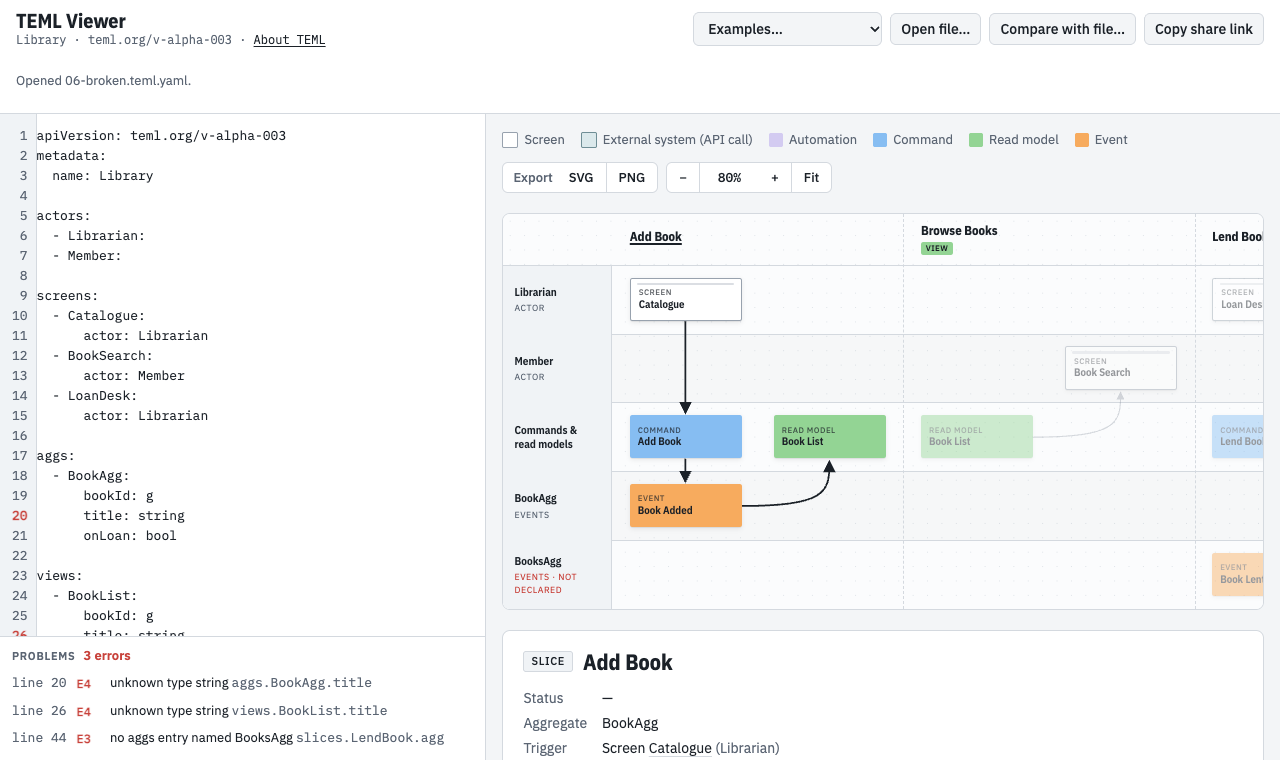Screen dimensions: 1280x760
Task: Export diagram as SVG
Action: point(581,177)
